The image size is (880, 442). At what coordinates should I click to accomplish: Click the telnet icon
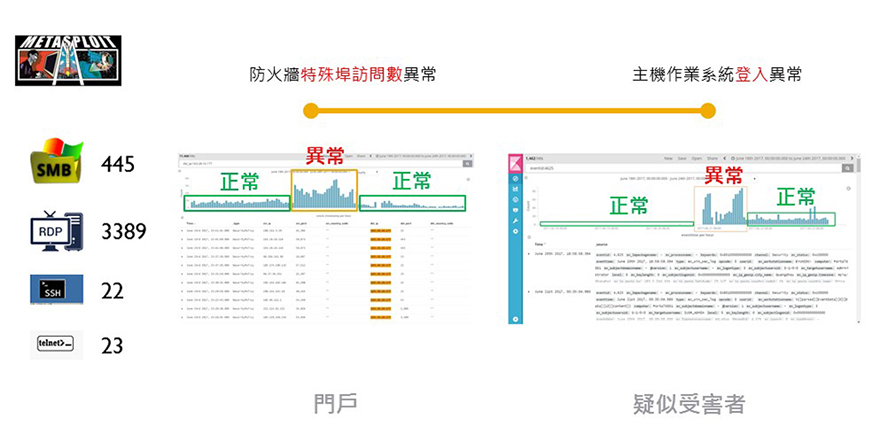[x=56, y=345]
